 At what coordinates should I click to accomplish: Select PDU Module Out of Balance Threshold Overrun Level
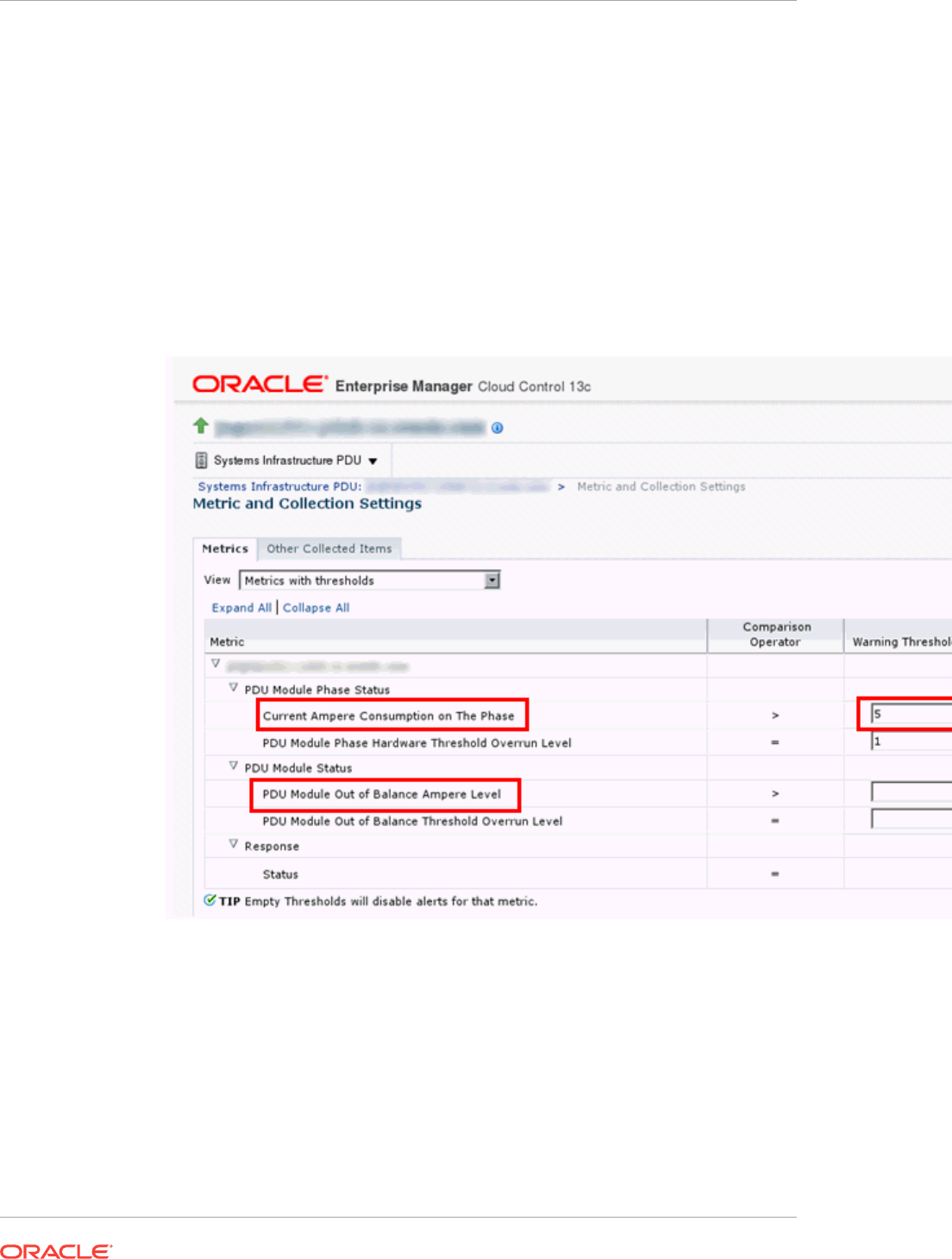point(413,821)
